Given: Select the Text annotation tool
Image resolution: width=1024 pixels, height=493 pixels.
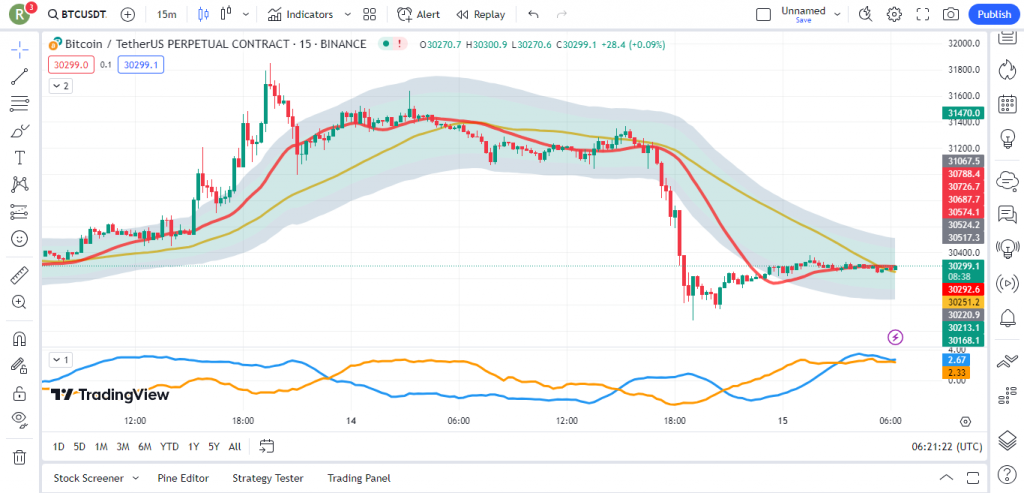Looking at the screenshot, I should click(20, 157).
